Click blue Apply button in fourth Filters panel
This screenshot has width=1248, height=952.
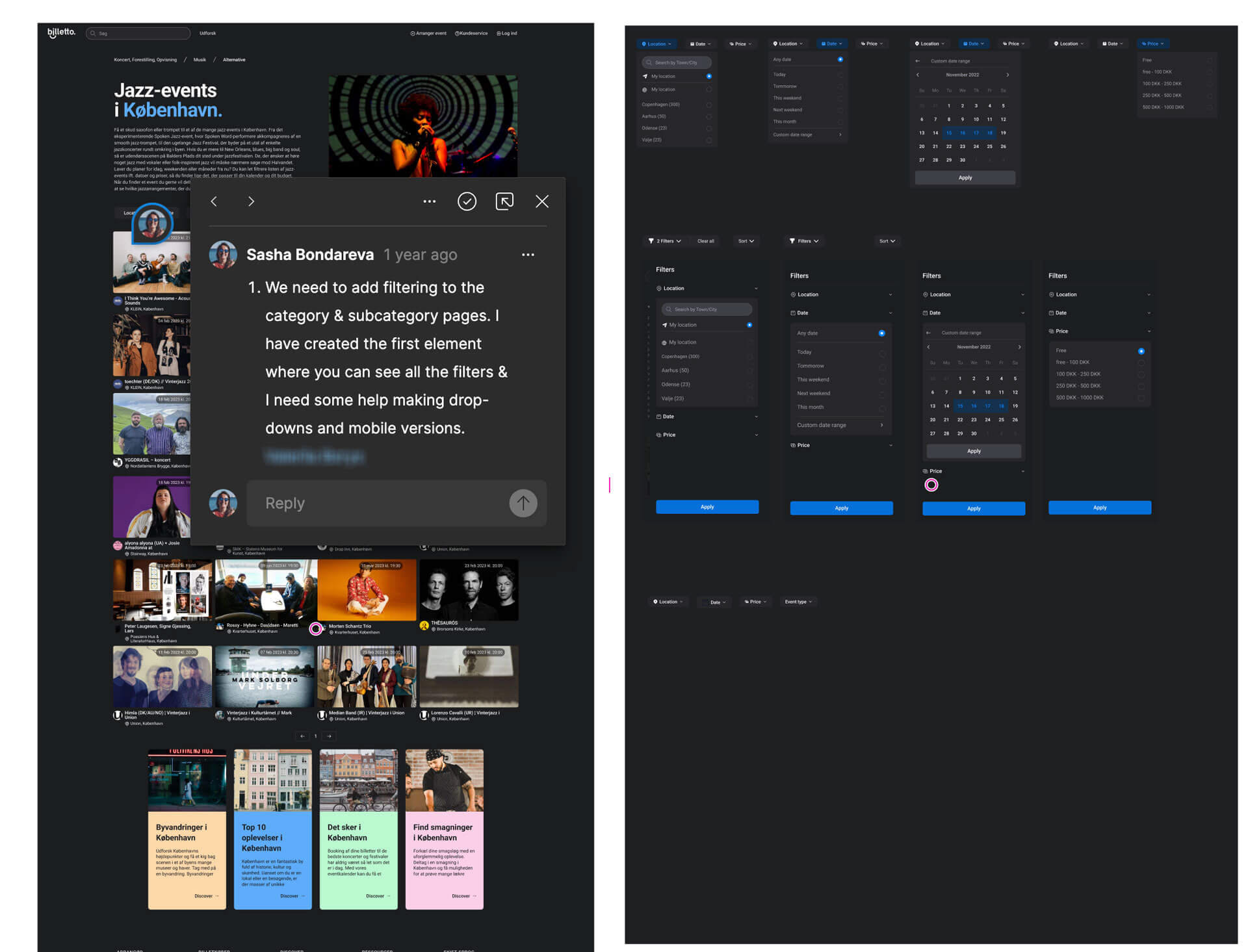1100,508
